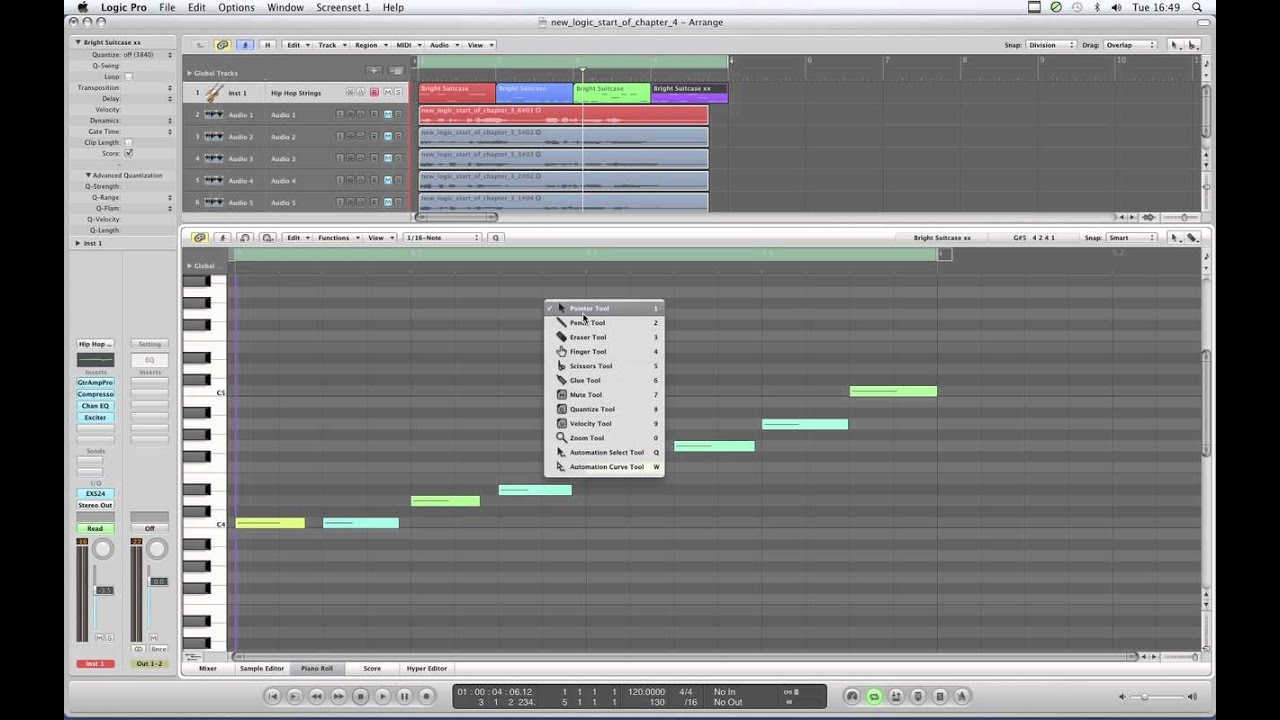Solo the Audio 2 track
1280x720 pixels.
(x=398, y=137)
